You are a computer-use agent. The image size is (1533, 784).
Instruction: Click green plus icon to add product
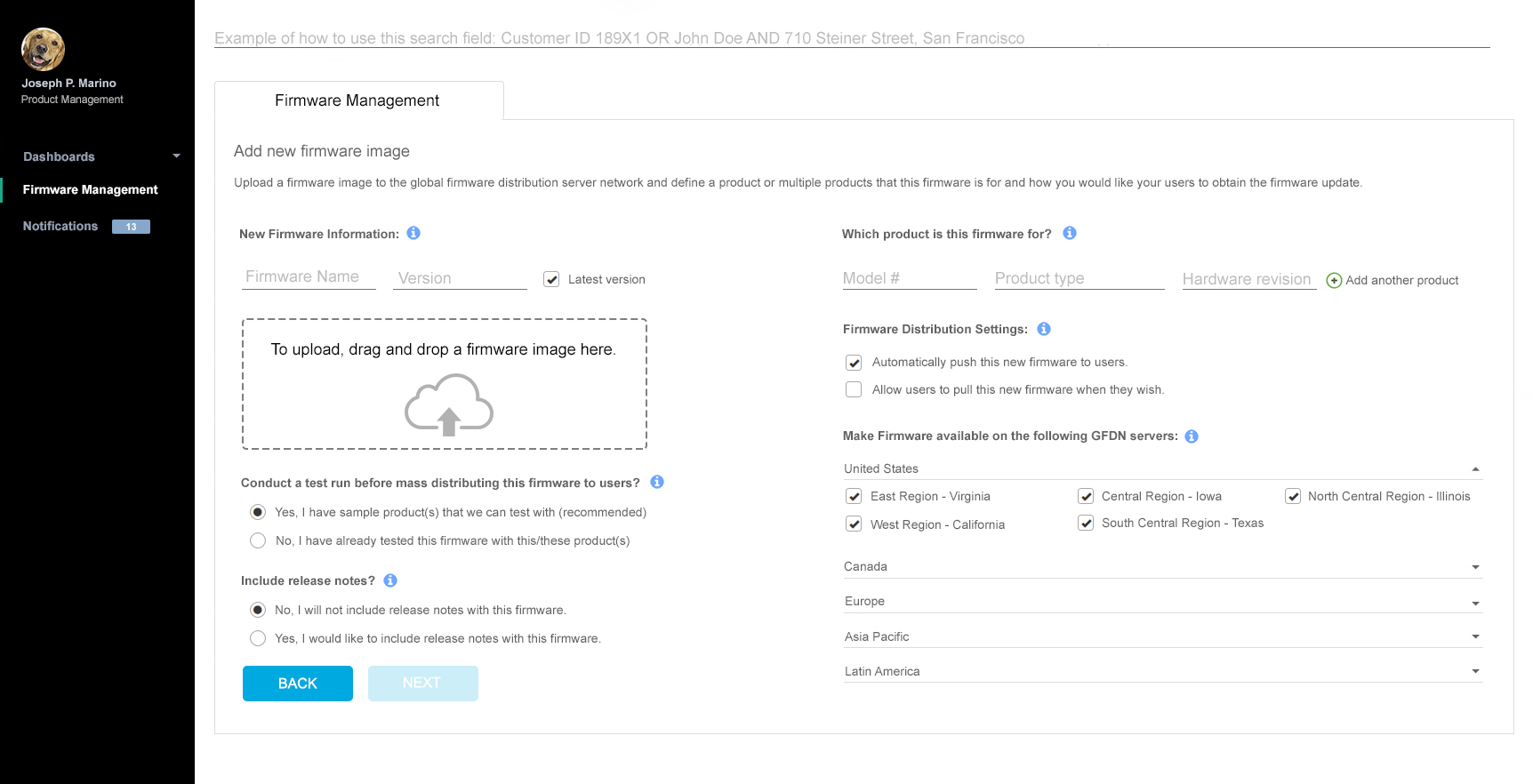1334,281
